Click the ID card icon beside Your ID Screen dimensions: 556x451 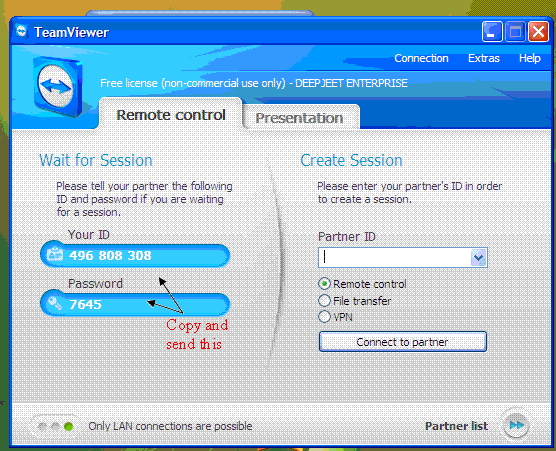tap(55, 255)
